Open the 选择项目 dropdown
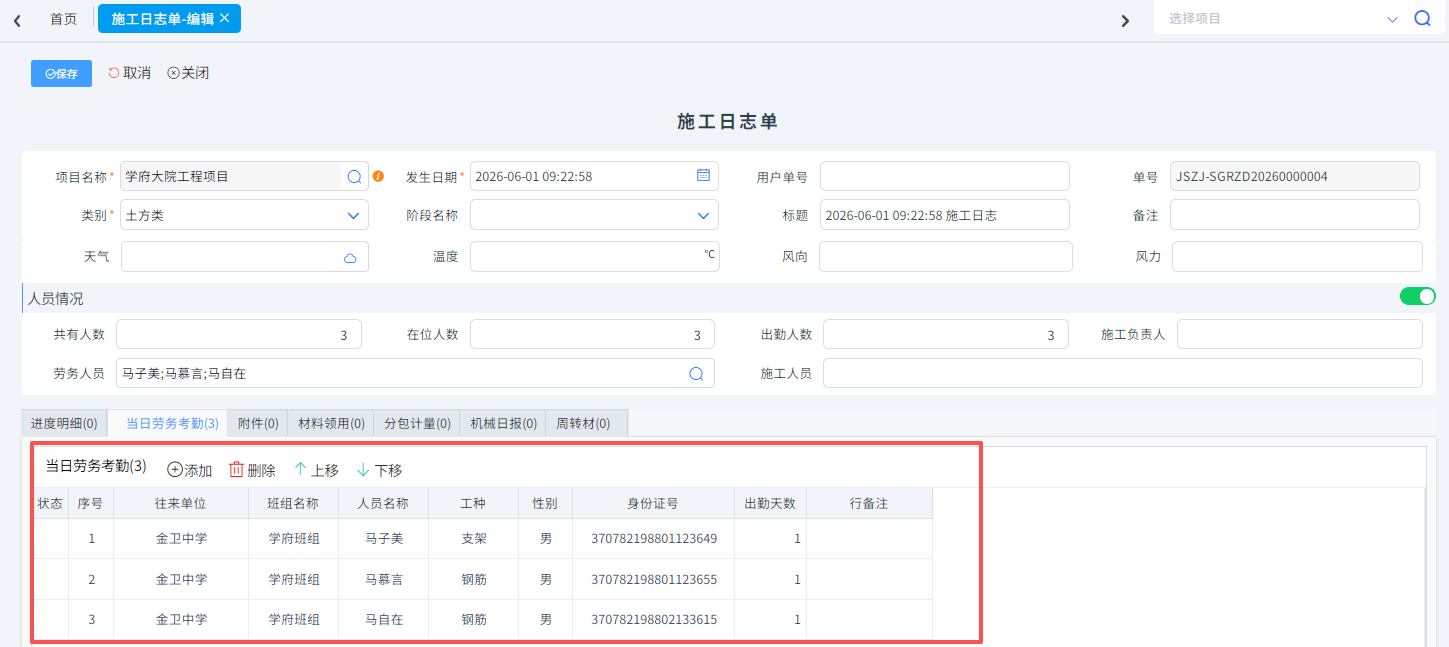 pos(1392,18)
